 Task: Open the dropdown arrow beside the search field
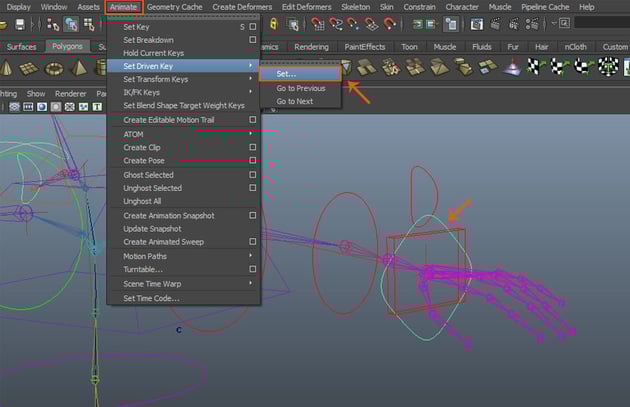coord(554,23)
